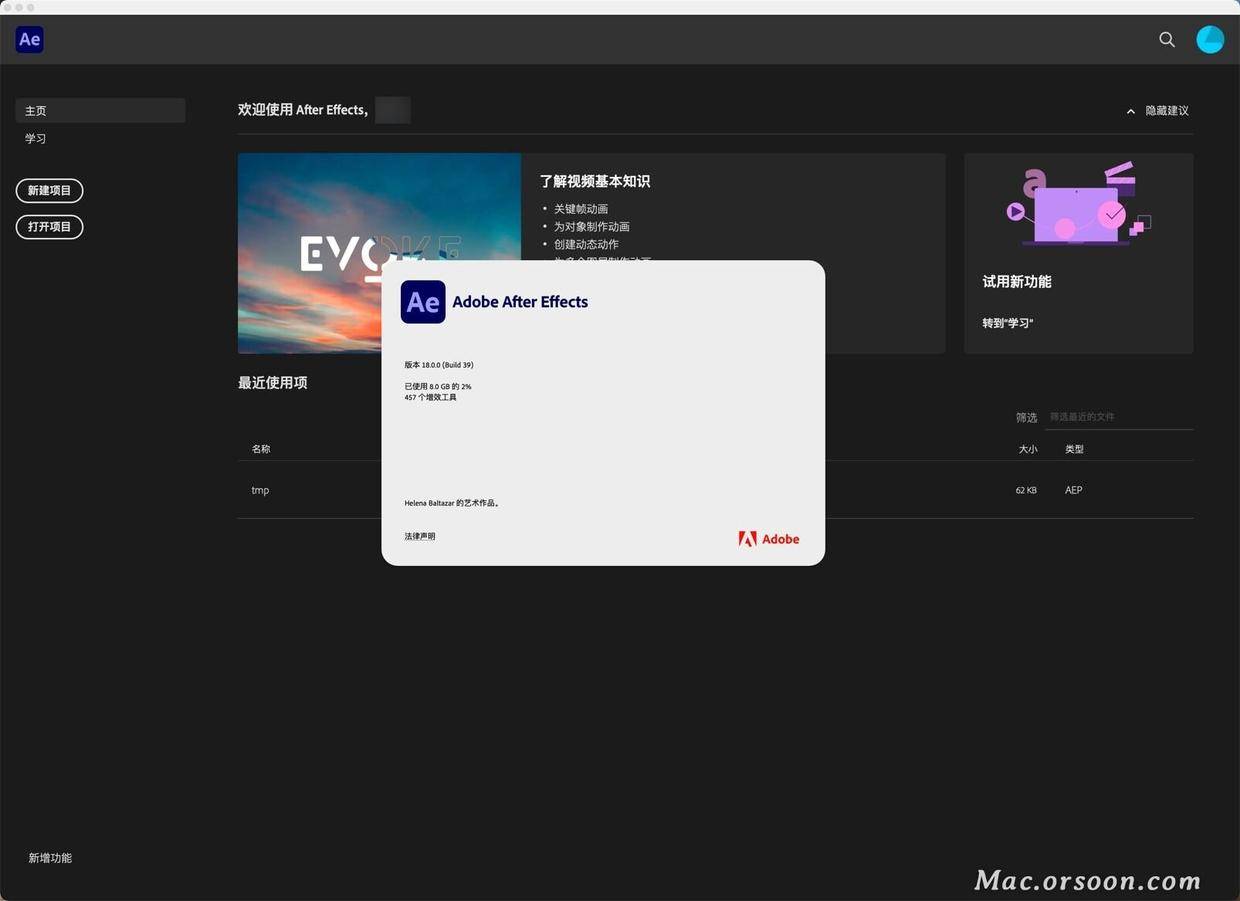The height and width of the screenshot is (901, 1240).
Task: Switch to the 学习 sidebar tab
Action: (35, 137)
